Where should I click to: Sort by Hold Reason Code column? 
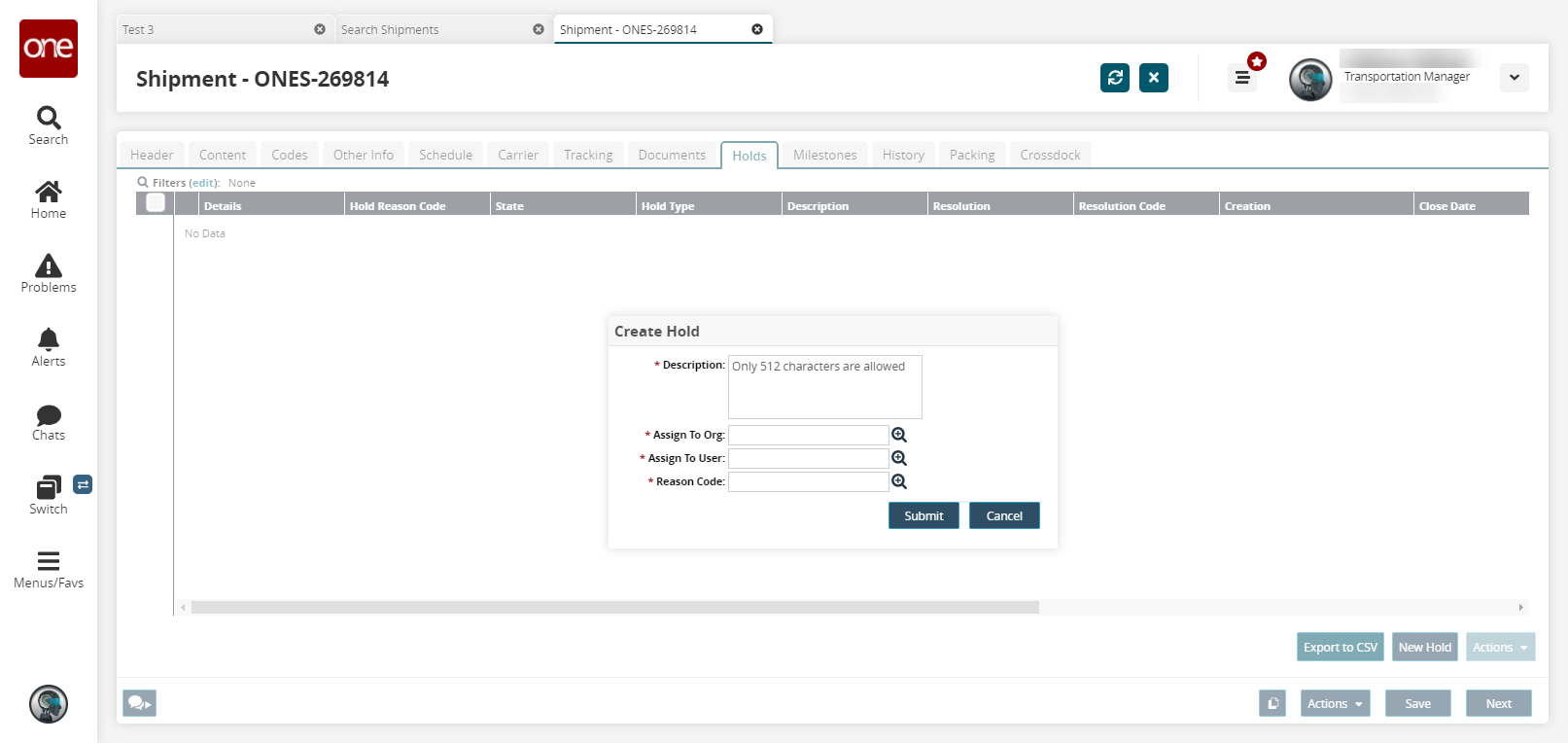tap(417, 204)
